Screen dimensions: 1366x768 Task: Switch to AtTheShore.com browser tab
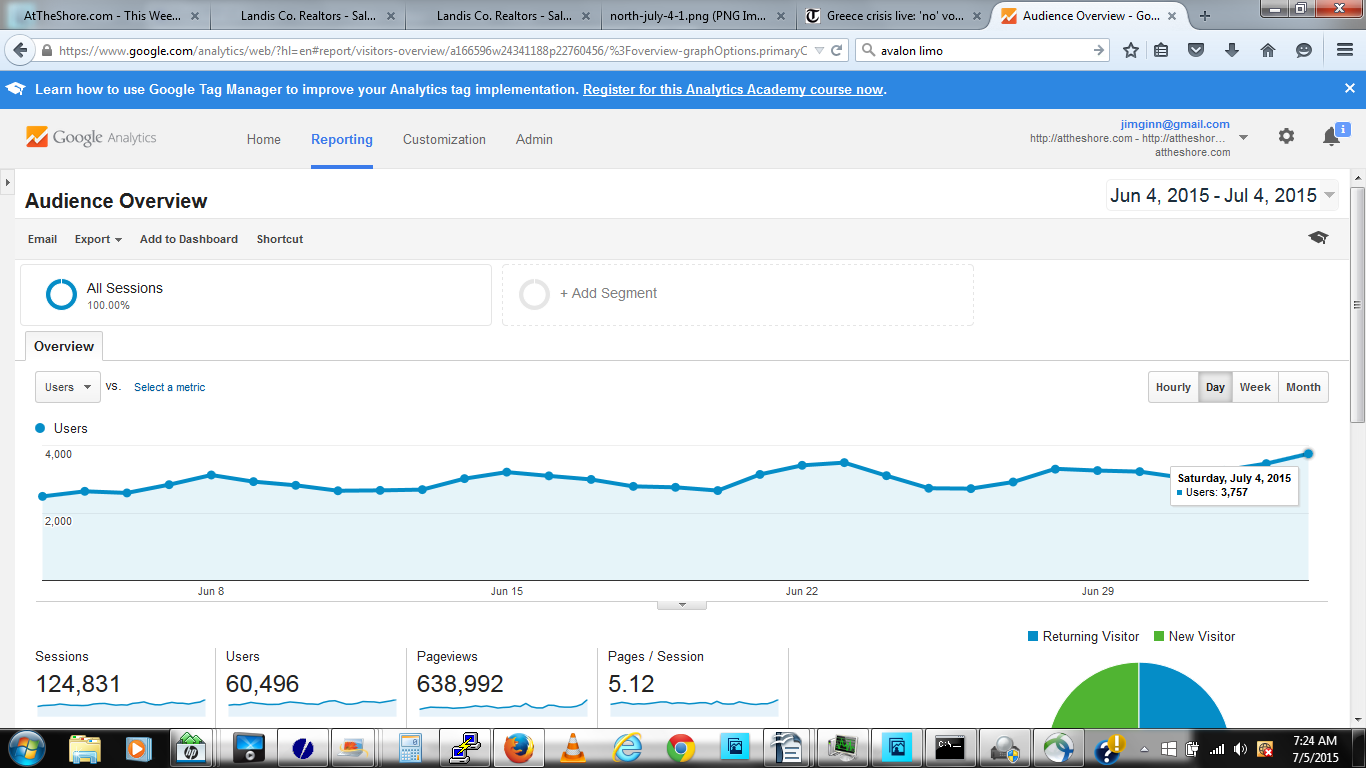[x=102, y=16]
